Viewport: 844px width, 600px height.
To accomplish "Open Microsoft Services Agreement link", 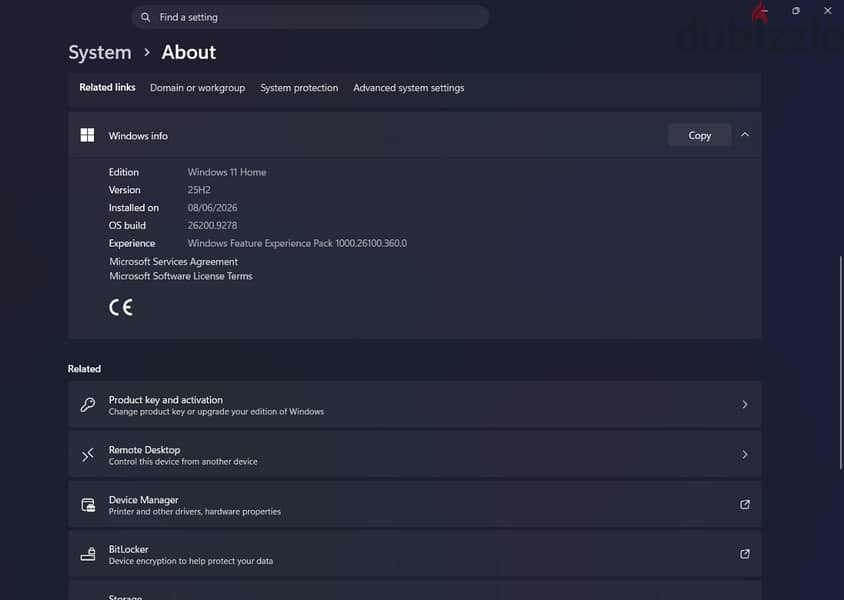I will pyautogui.click(x=173, y=262).
